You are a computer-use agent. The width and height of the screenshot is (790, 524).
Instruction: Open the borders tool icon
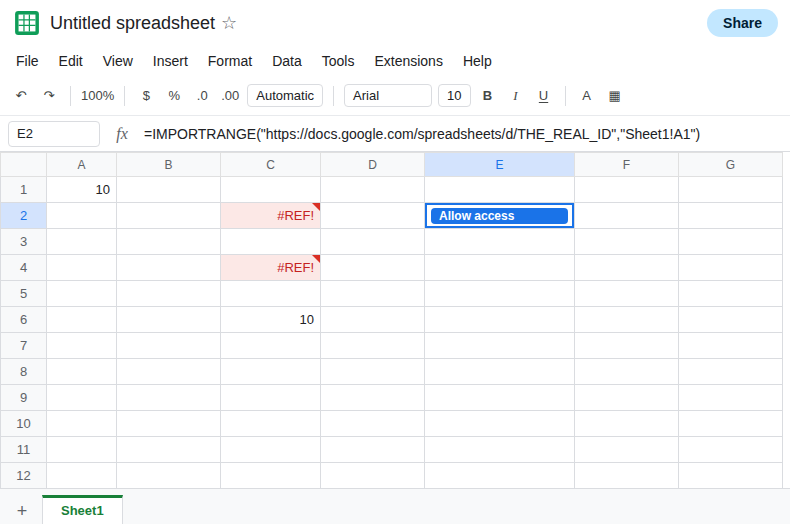pyautogui.click(x=615, y=96)
